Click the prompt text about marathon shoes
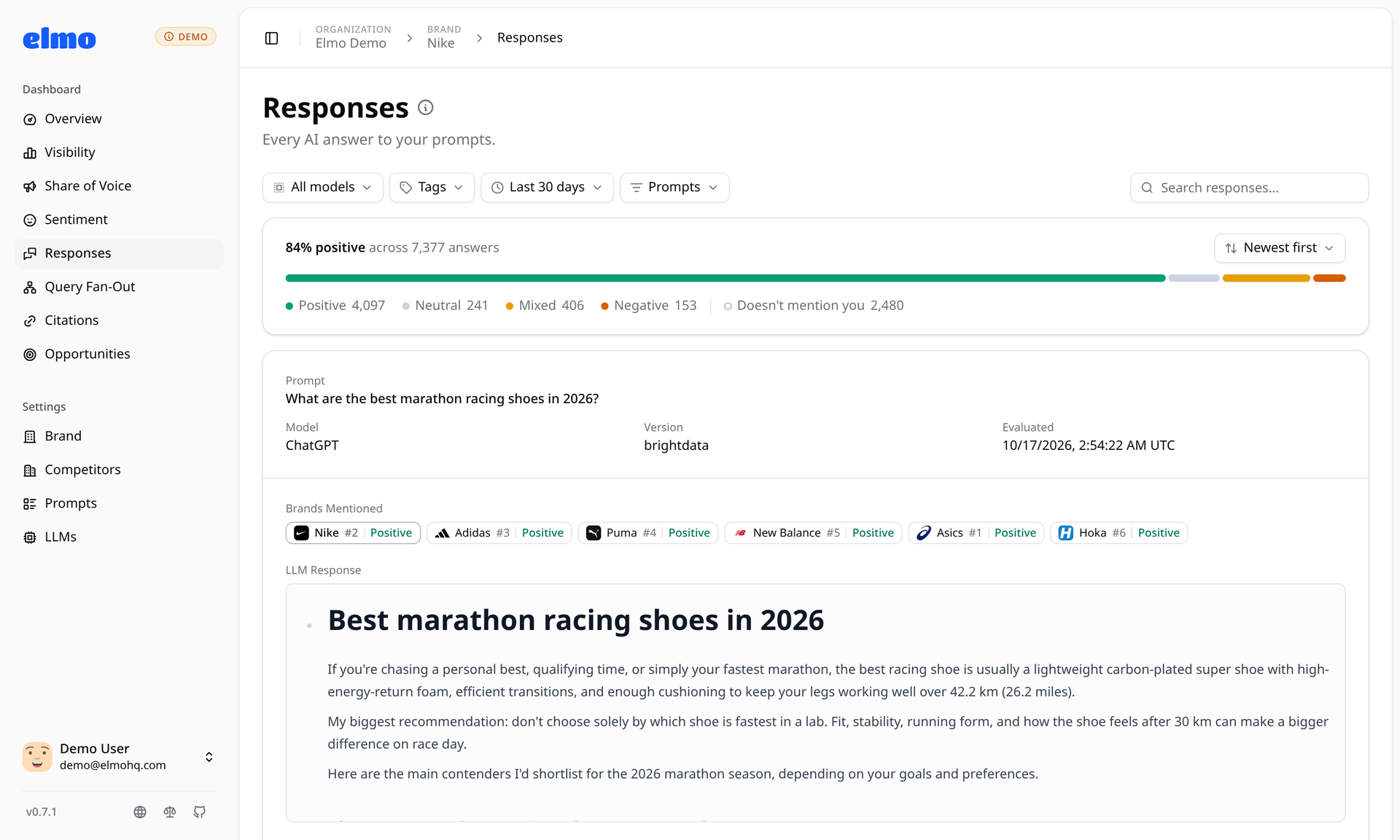Image resolution: width=1400 pixels, height=840 pixels. pyautogui.click(x=442, y=399)
